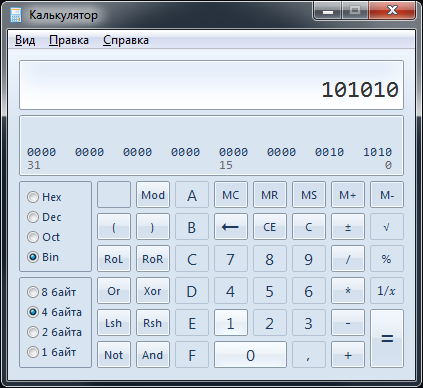
Task: Store value with MS button
Action: [x=309, y=195]
